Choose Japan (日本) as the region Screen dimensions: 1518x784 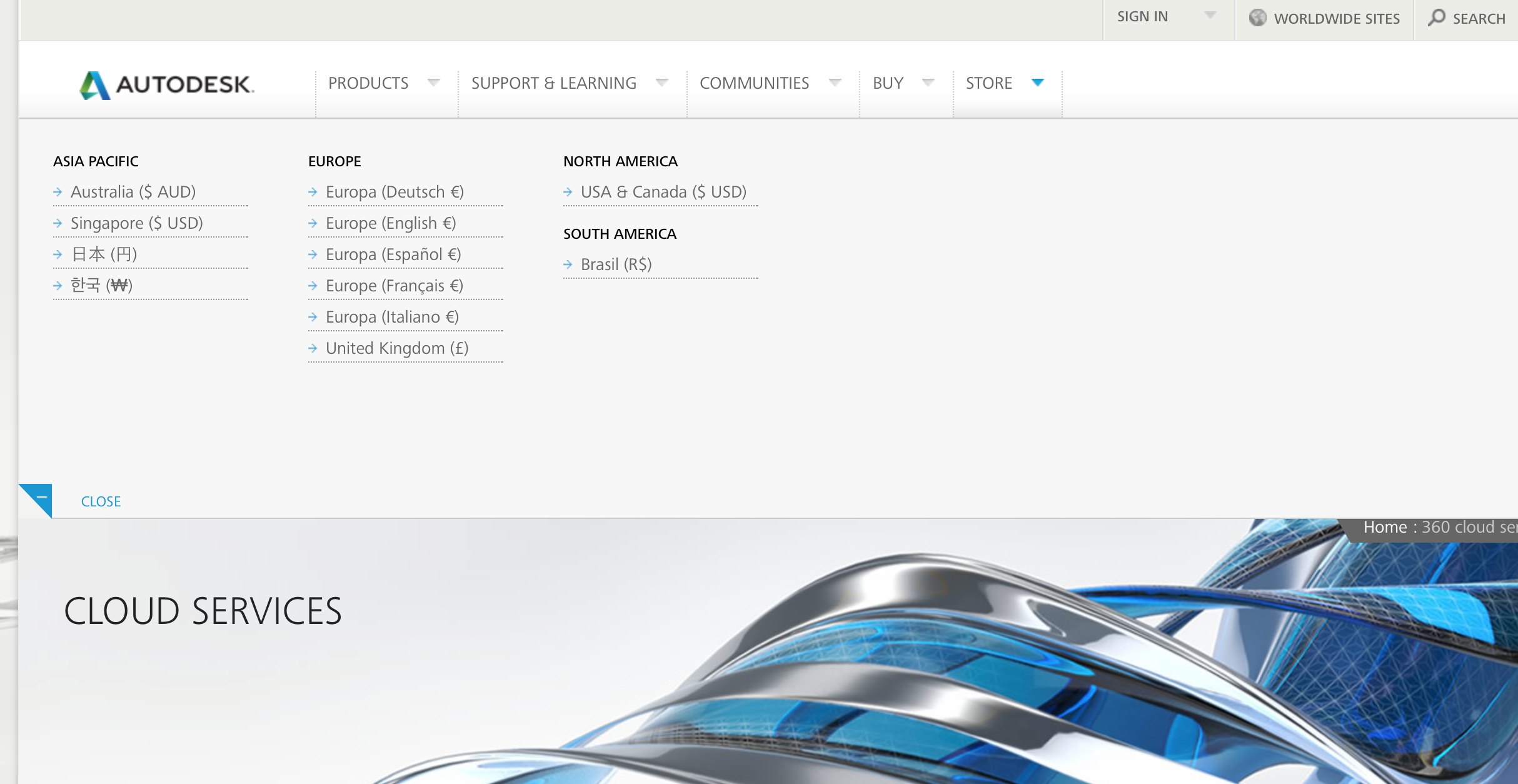(104, 254)
